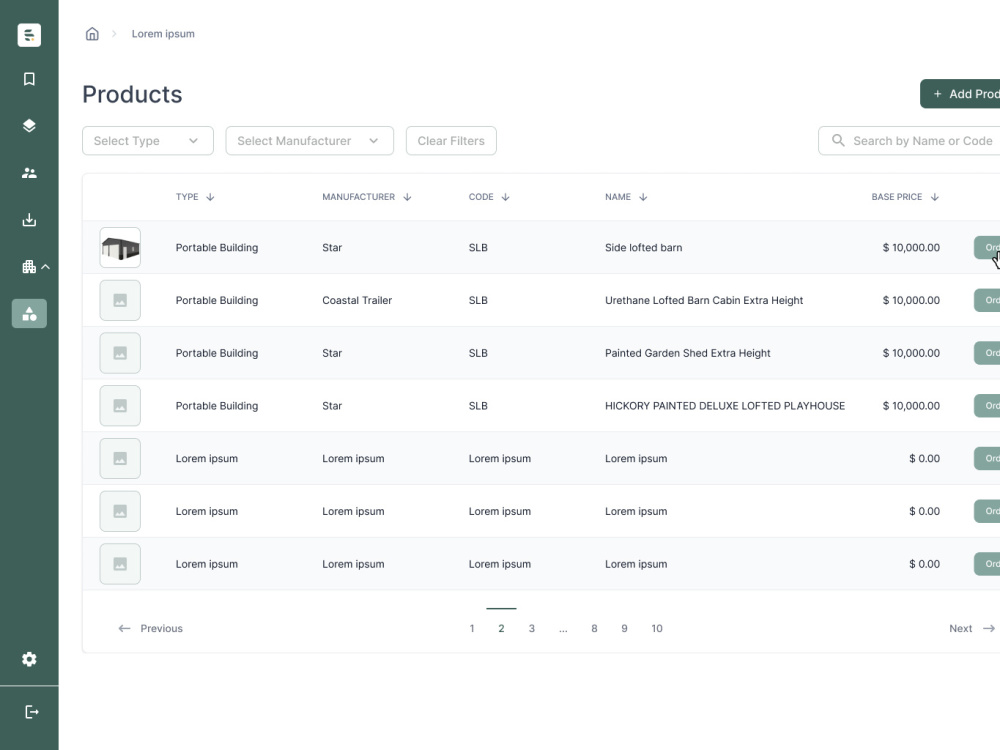1000x750 pixels.
Task: Open settings gear in sidebar
Action: (29, 659)
